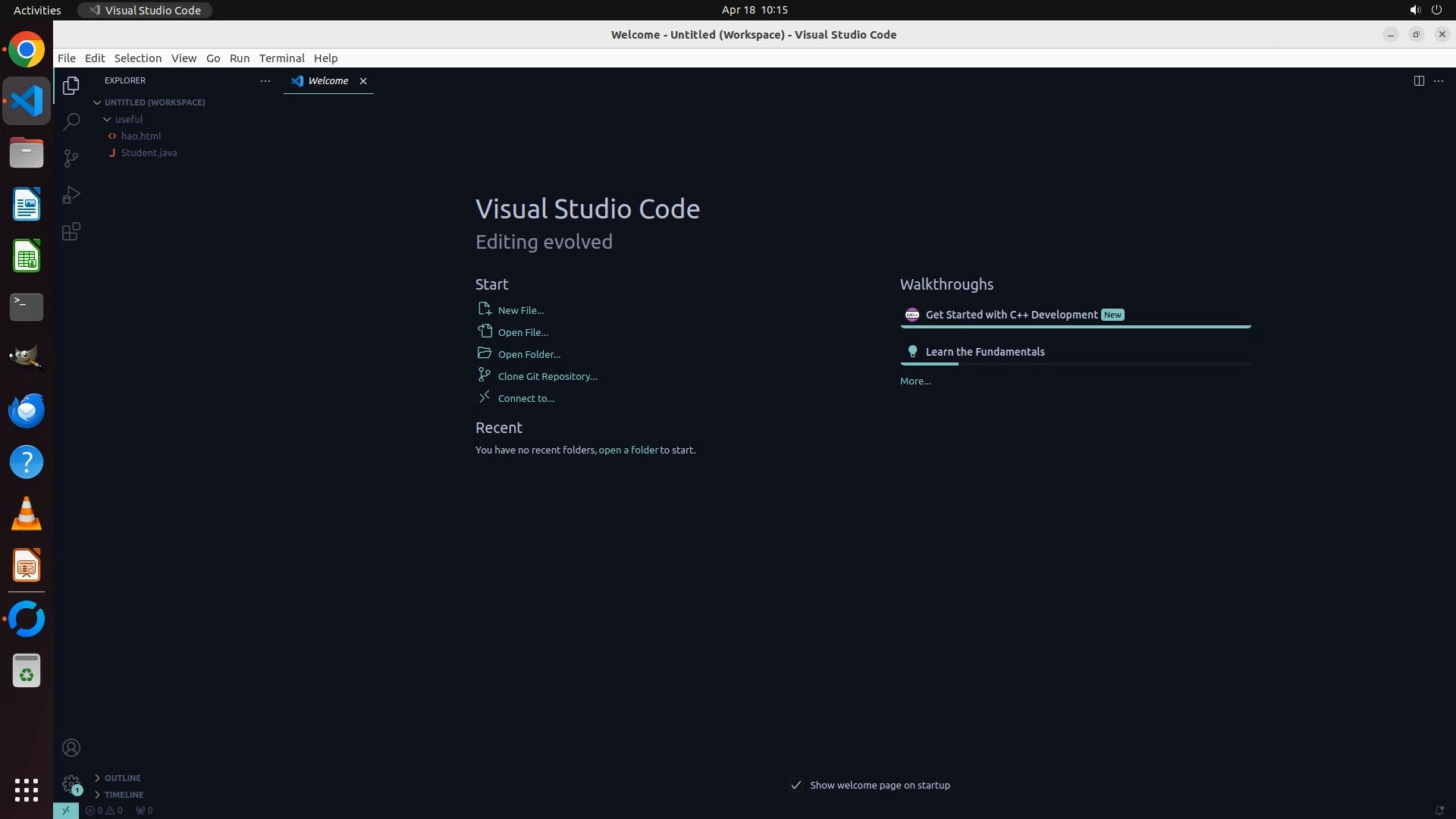Expand the Timeline section

[124, 795]
